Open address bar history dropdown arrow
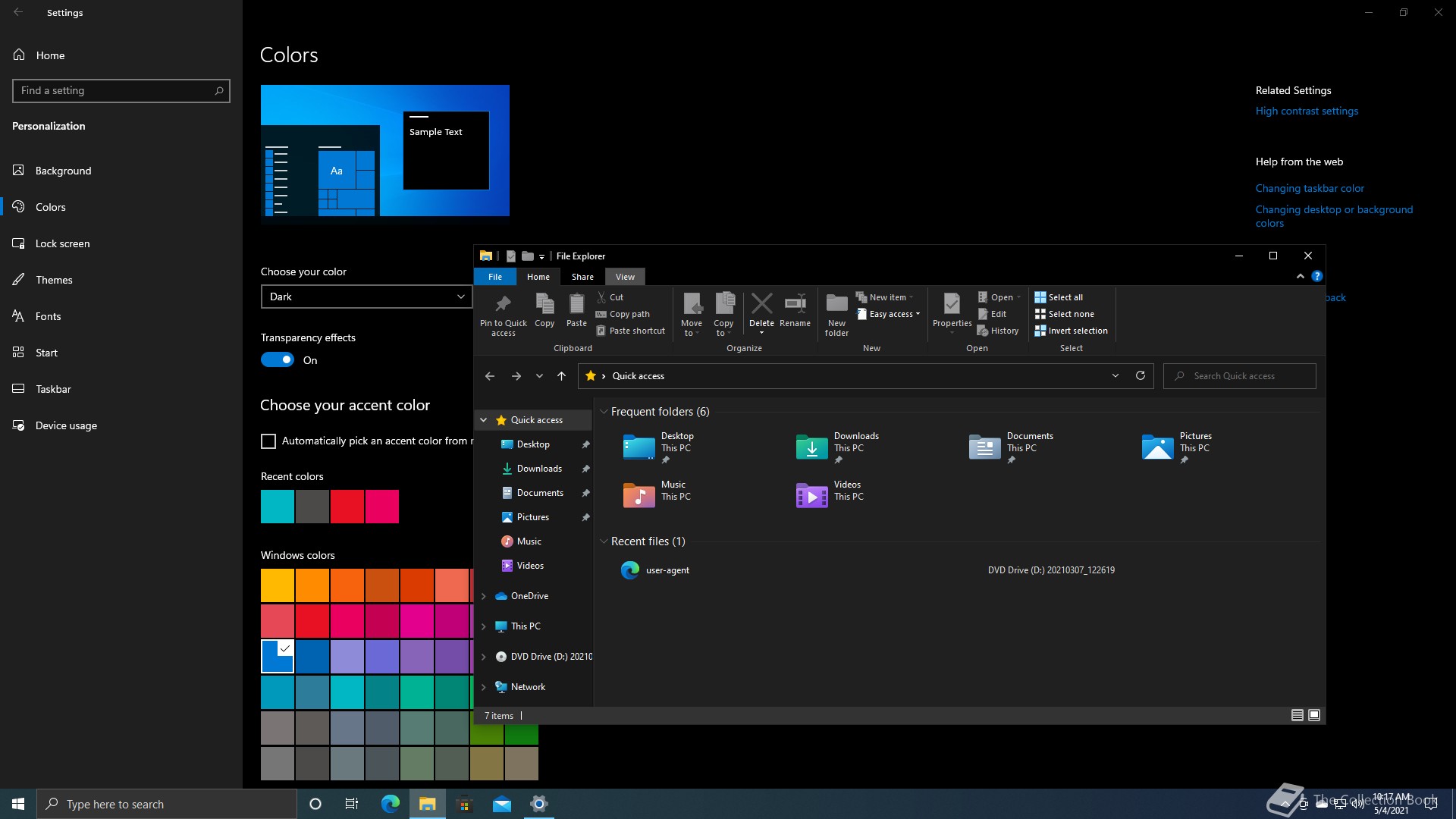The height and width of the screenshot is (819, 1456). tap(1115, 375)
